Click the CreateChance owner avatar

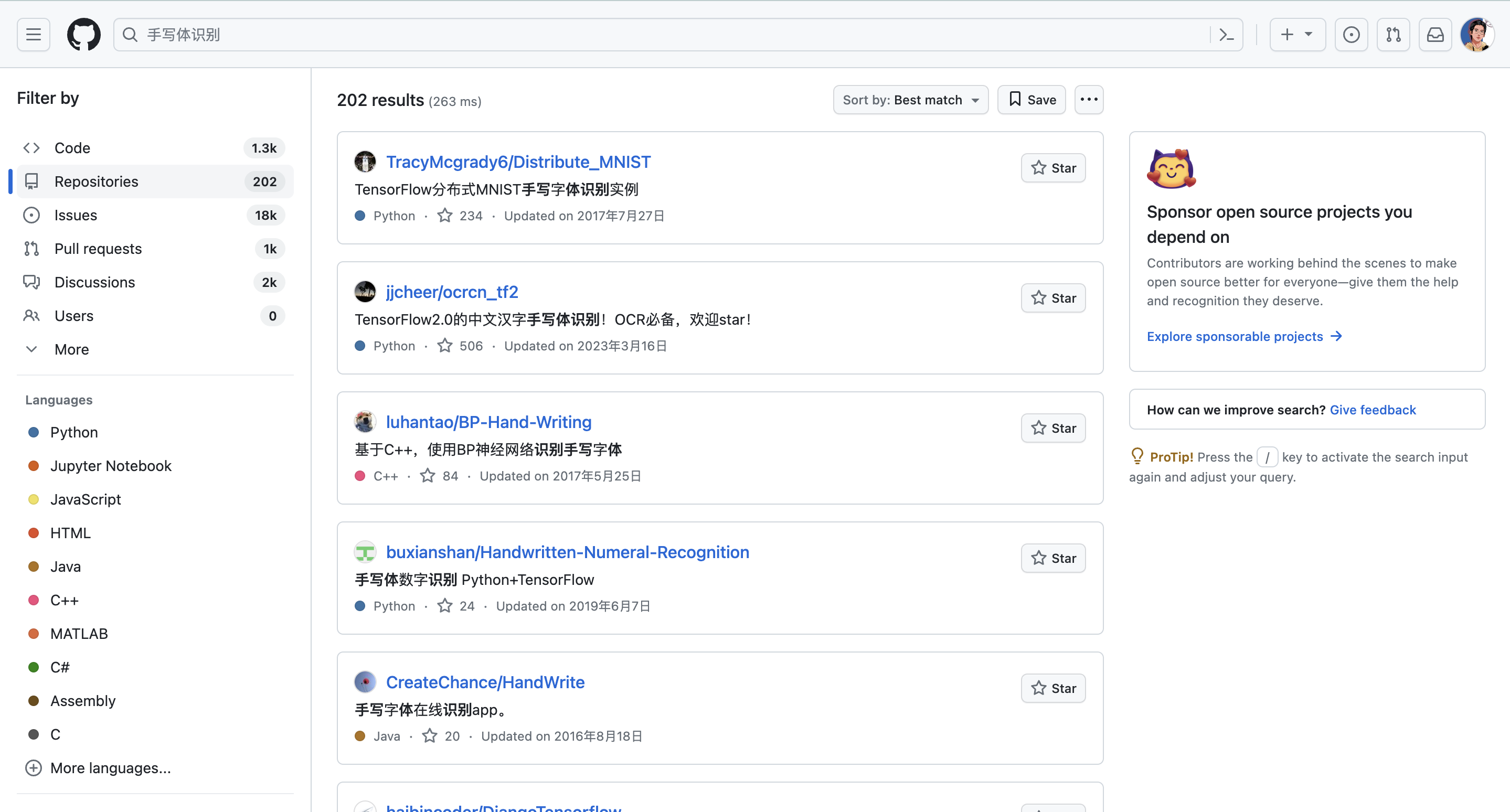(x=365, y=682)
